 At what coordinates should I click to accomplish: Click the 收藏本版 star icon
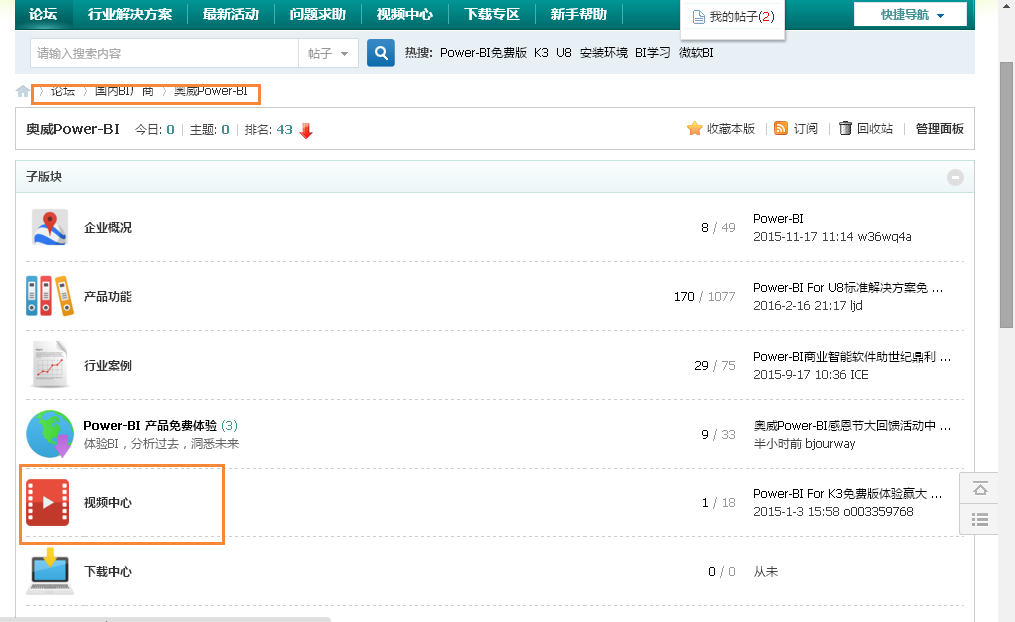[695, 129]
